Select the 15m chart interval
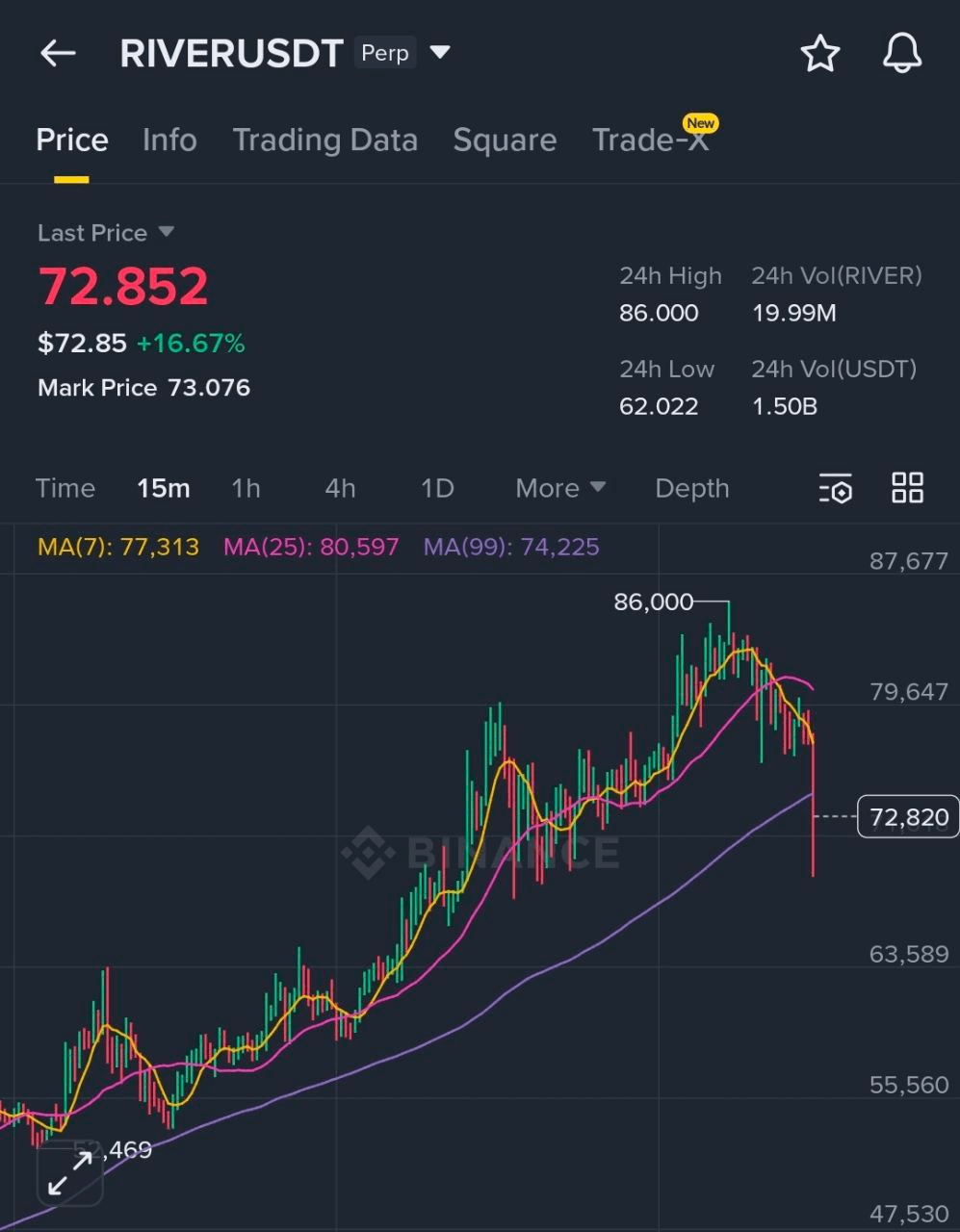This screenshot has width=960, height=1232. 163,489
